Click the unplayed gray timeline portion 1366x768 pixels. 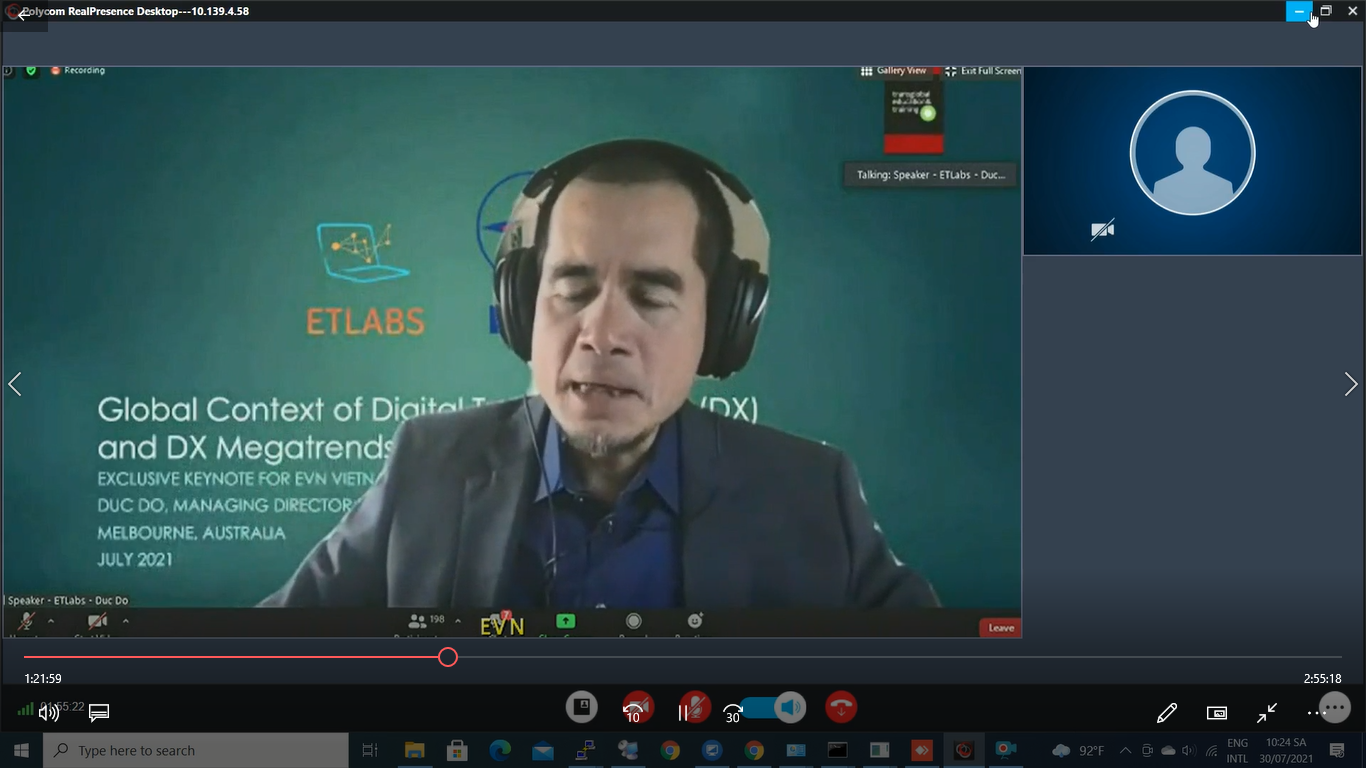point(899,657)
